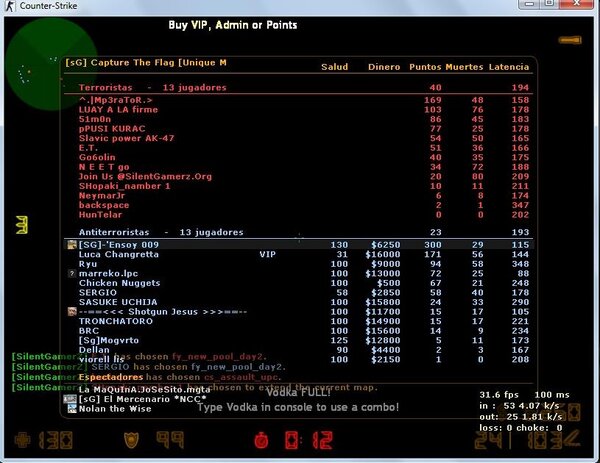This screenshot has height=463, width=600.
Task: Click the ammo bullet icon in the HUD
Action: [571, 440]
